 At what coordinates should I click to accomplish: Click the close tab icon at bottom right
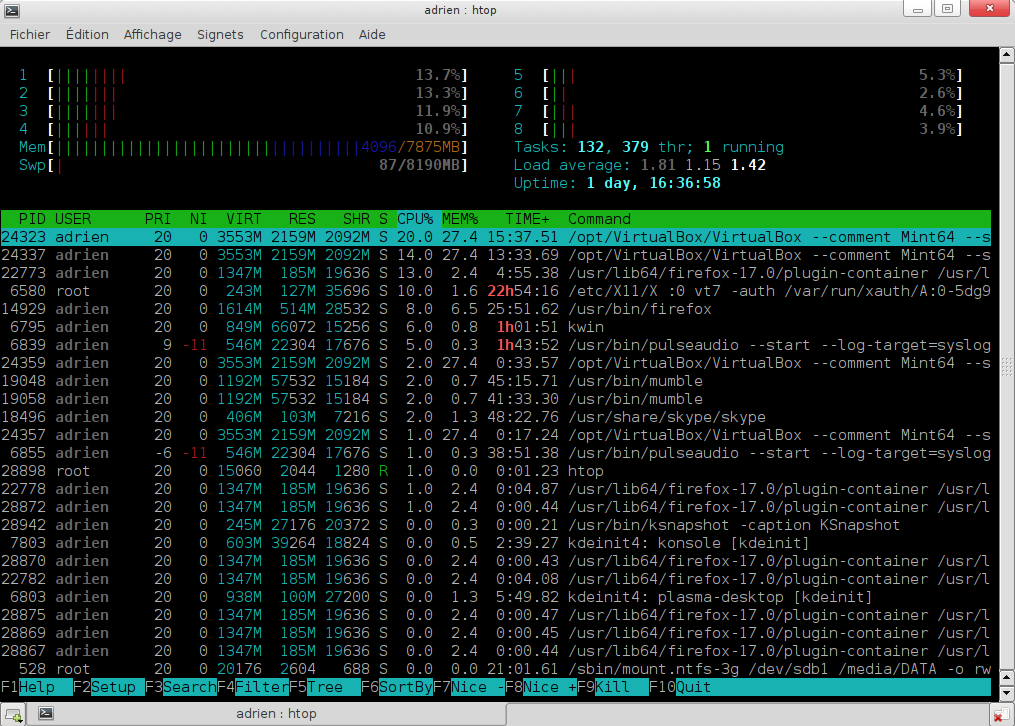pyautogui.click(x=1001, y=714)
